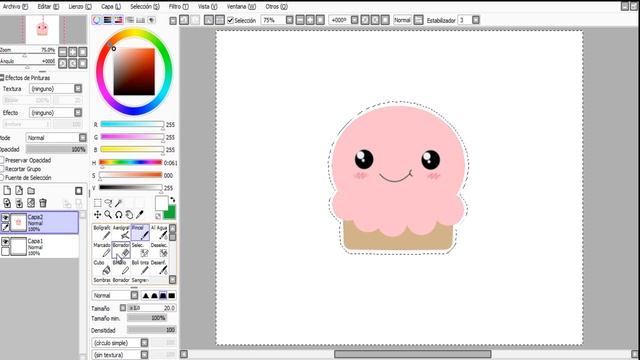
Task: Open the Capa menu
Action: pyautogui.click(x=111, y=7)
